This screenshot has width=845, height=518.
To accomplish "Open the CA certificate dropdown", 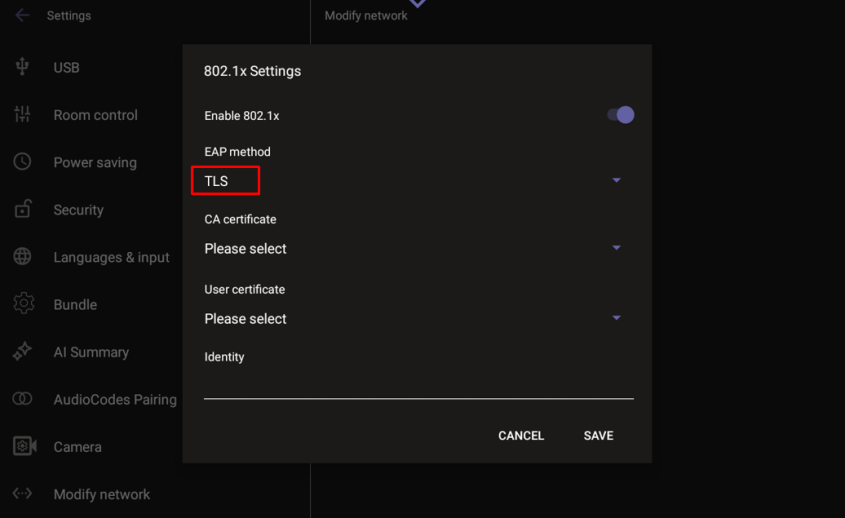I will click(x=616, y=248).
